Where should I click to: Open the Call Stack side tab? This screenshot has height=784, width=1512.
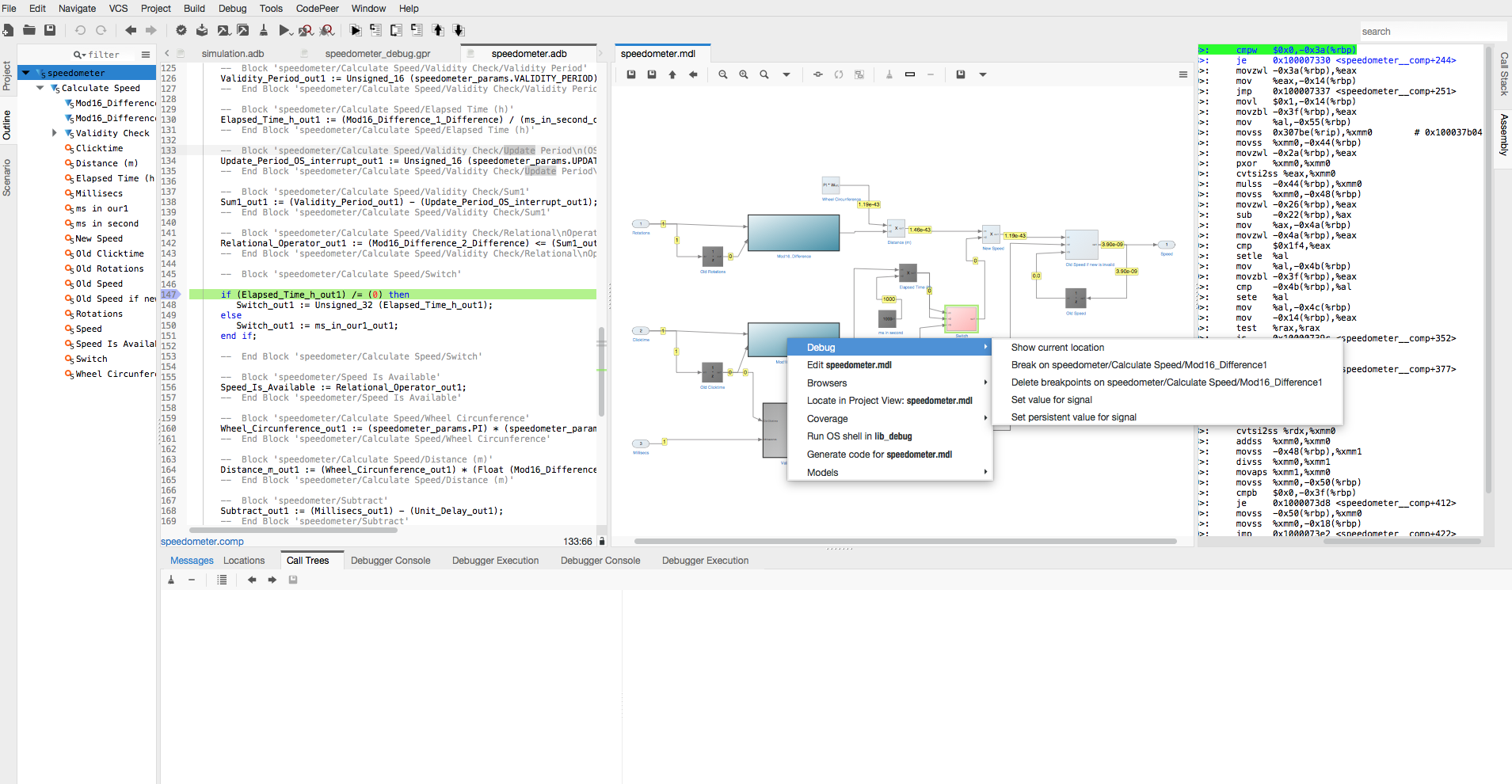pyautogui.click(x=1504, y=74)
